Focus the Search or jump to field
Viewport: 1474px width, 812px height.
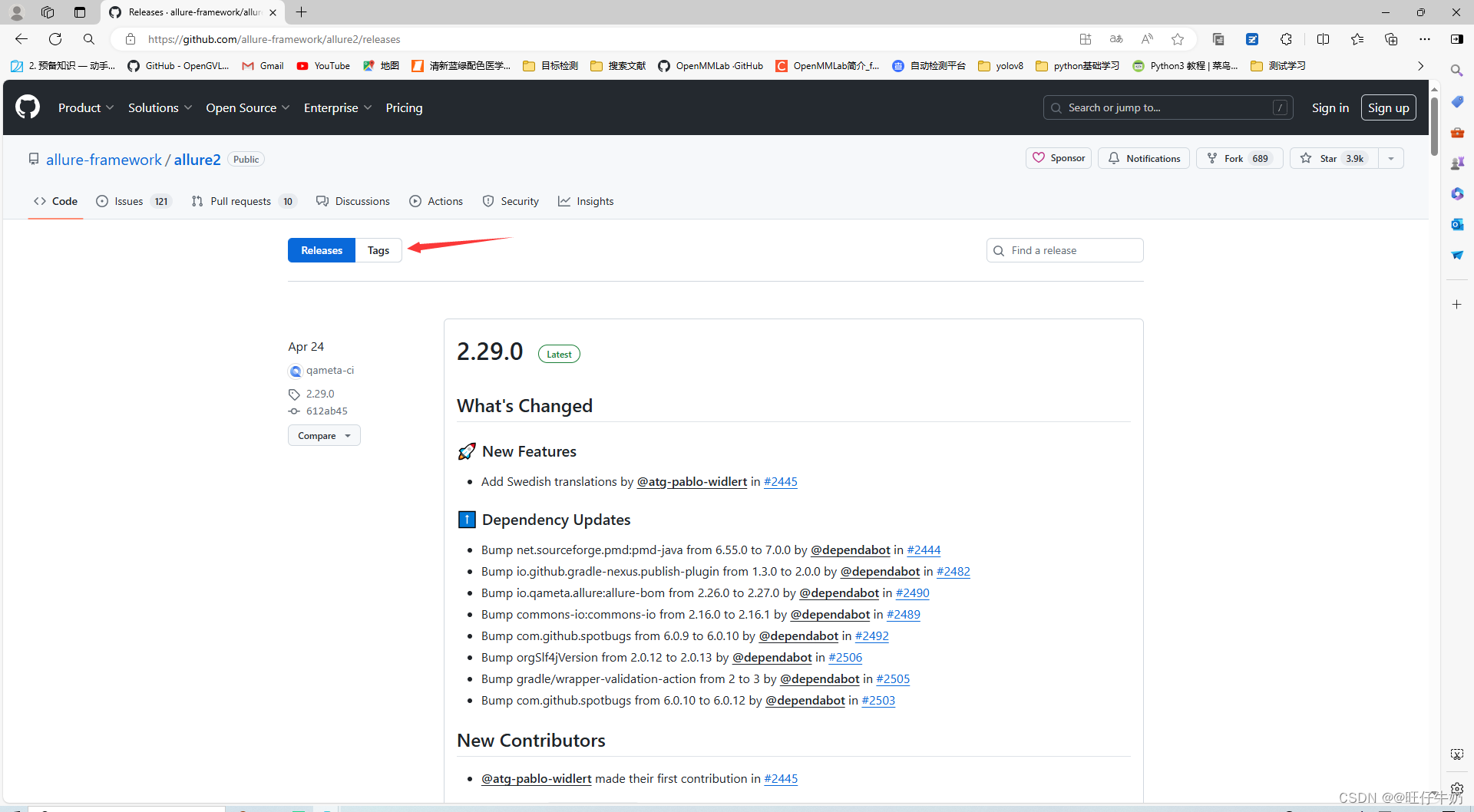click(1168, 107)
